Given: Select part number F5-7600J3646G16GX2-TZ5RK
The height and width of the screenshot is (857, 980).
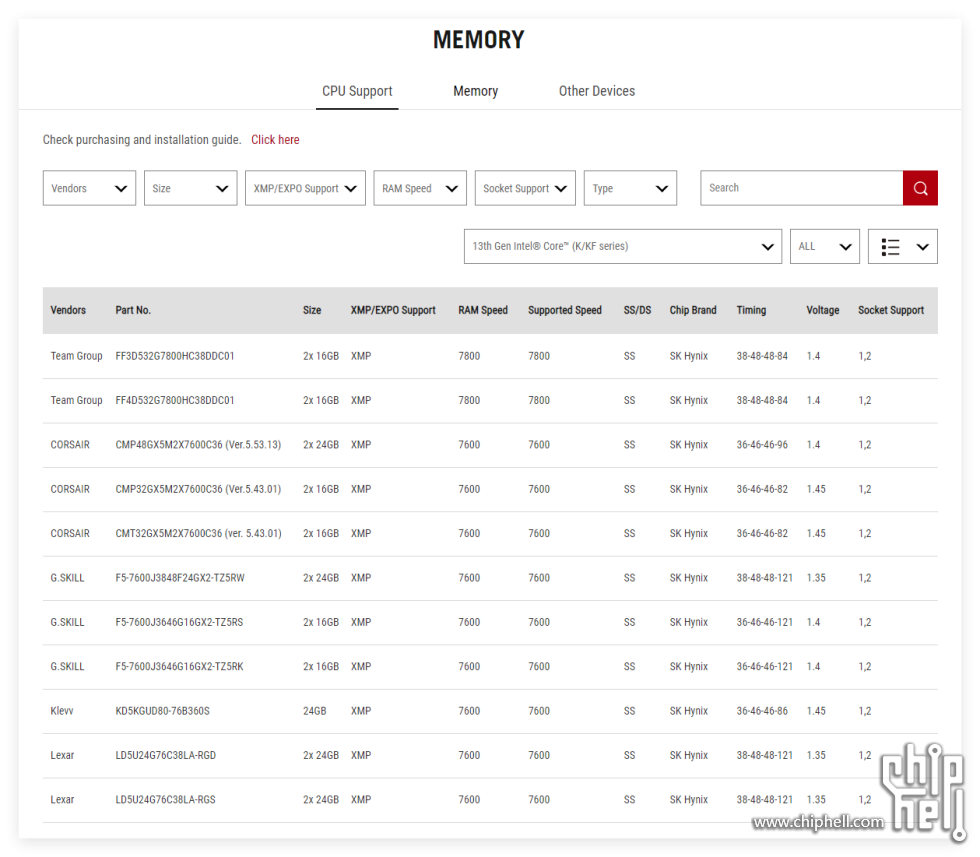Looking at the screenshot, I should (x=179, y=666).
